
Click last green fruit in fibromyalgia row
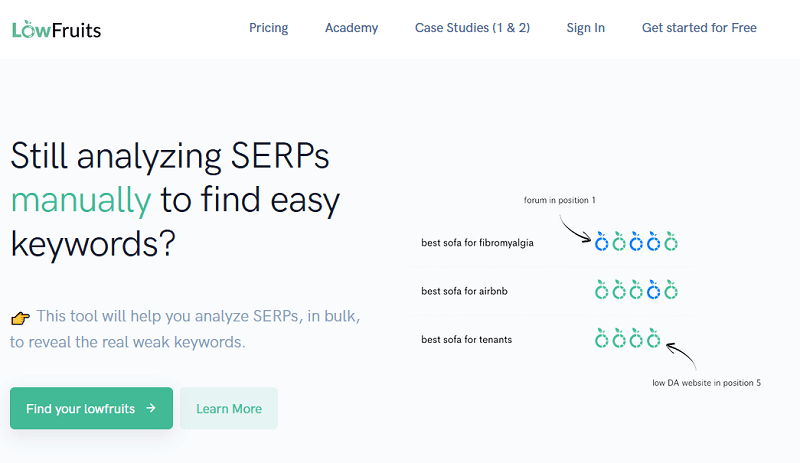click(x=671, y=242)
